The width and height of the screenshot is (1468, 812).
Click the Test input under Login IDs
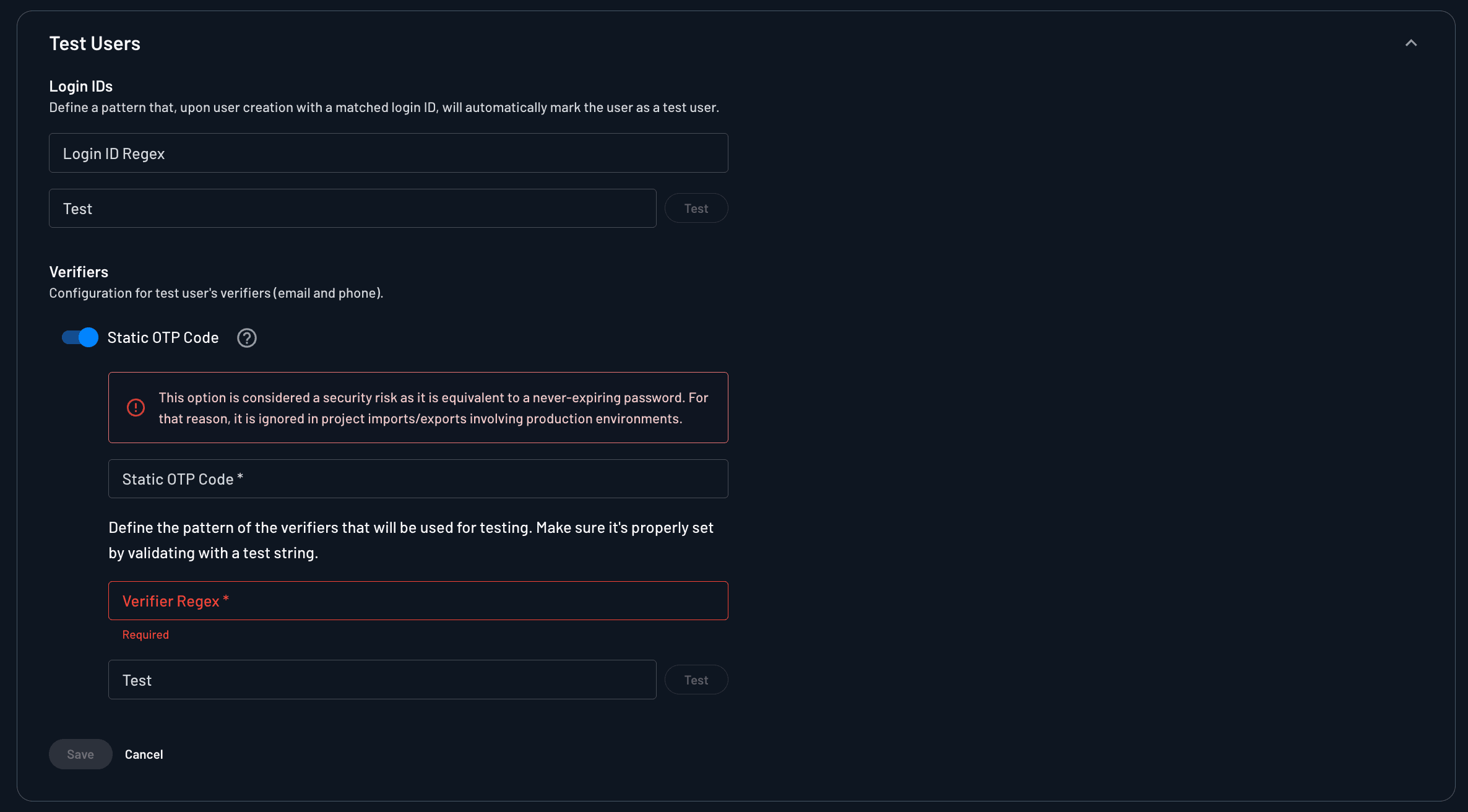(x=352, y=208)
